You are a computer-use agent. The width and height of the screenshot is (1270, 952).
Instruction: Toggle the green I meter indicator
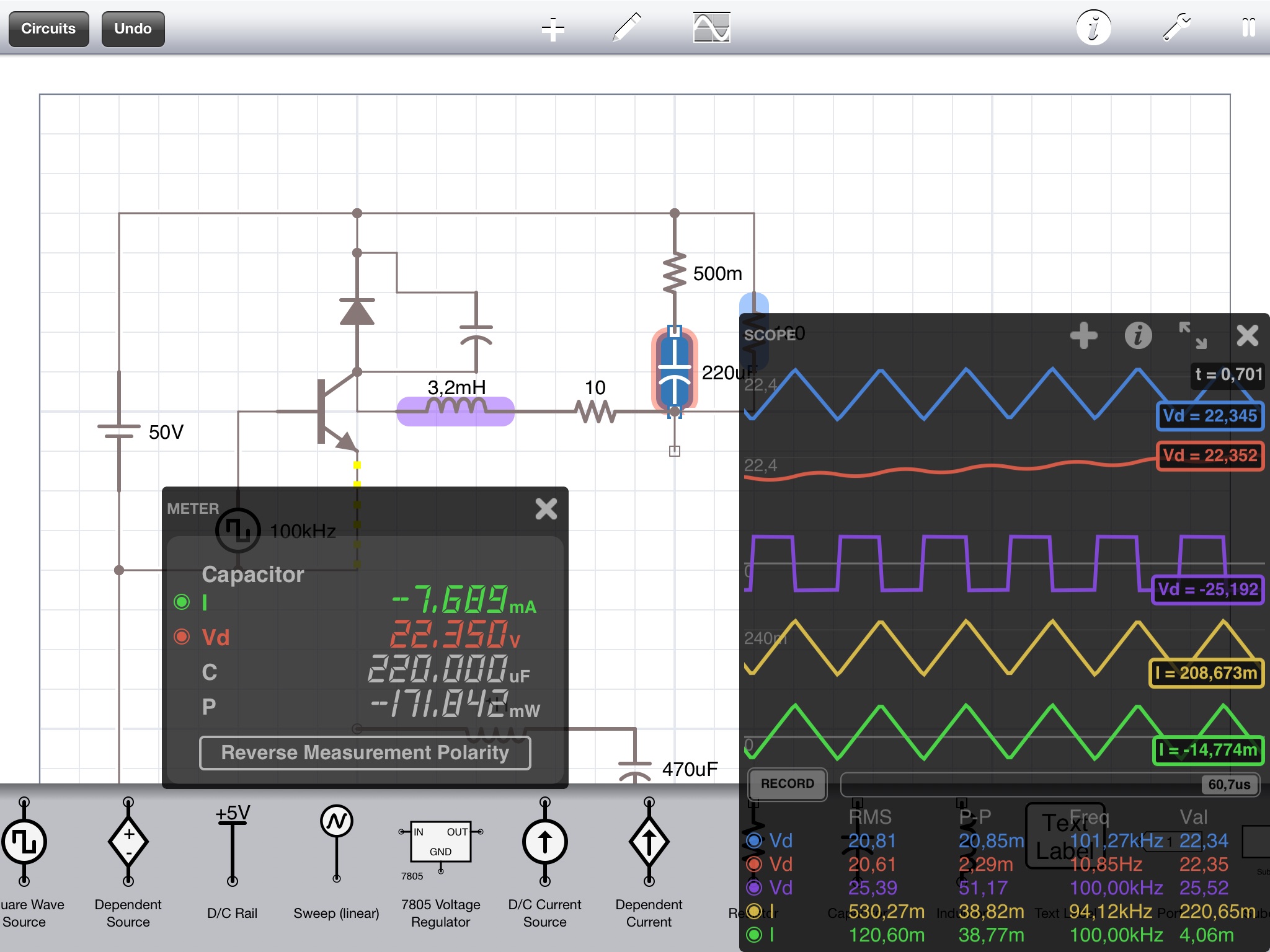click(x=182, y=602)
